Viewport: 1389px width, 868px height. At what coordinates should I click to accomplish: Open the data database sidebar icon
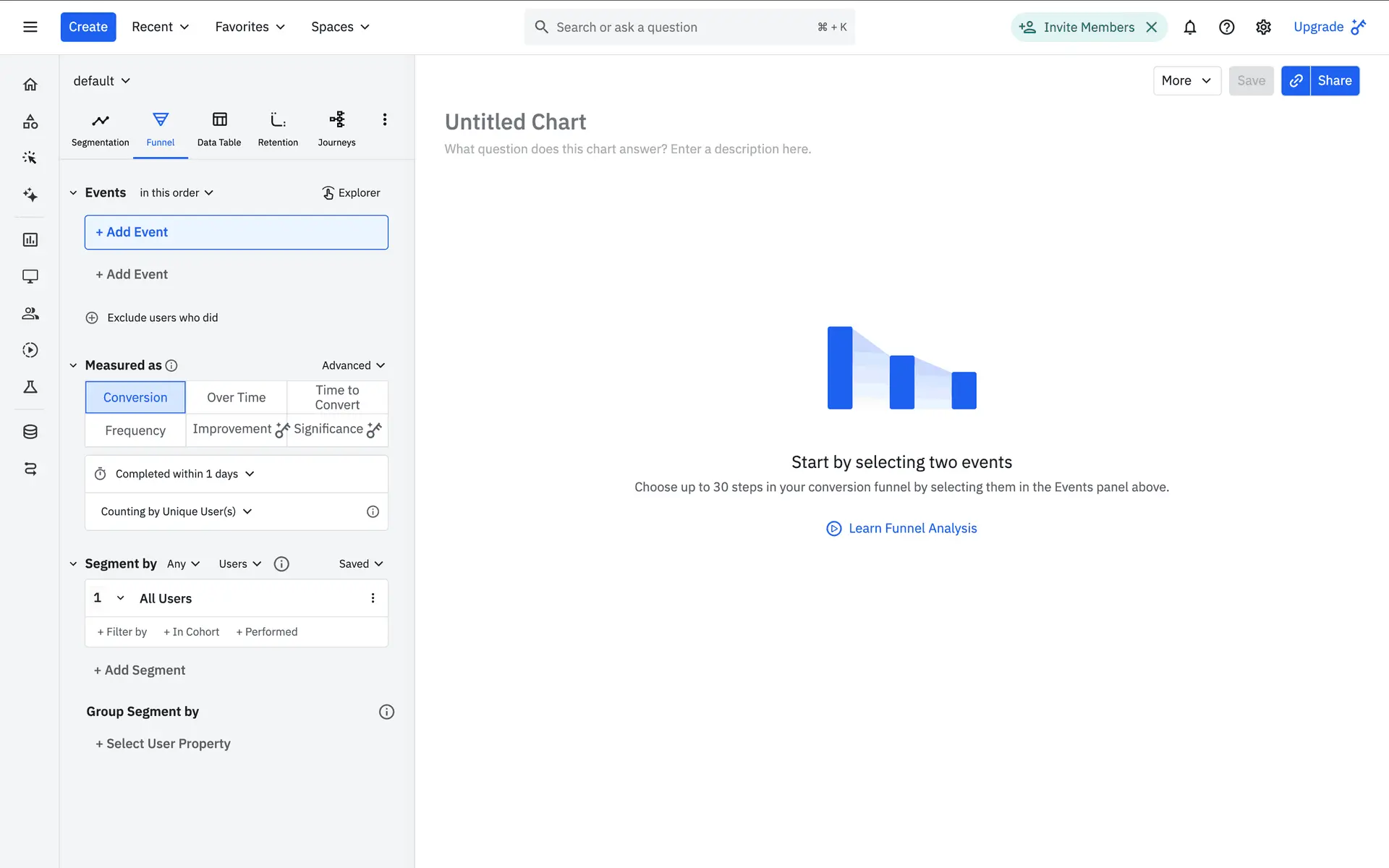pos(30,432)
